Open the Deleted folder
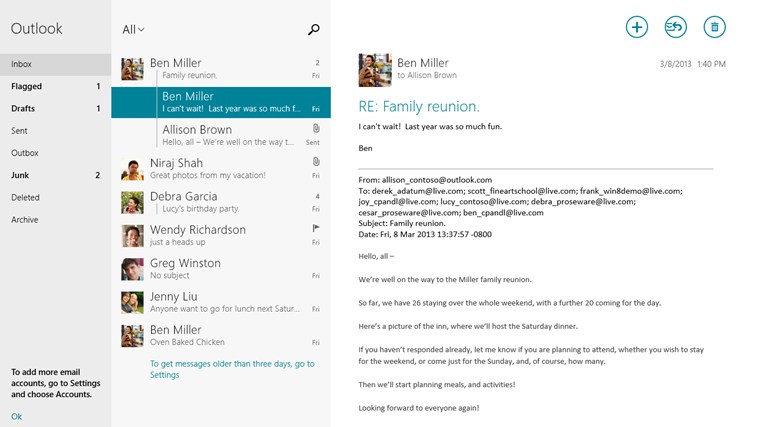 (56, 198)
